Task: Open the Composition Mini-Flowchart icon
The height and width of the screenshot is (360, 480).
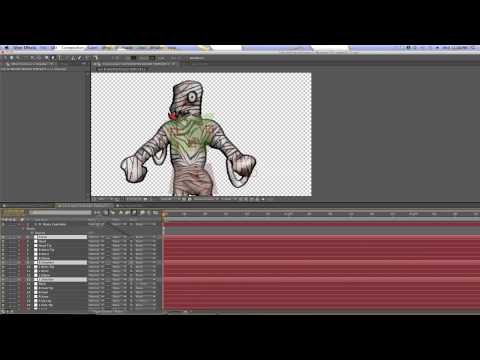Action: point(97,212)
